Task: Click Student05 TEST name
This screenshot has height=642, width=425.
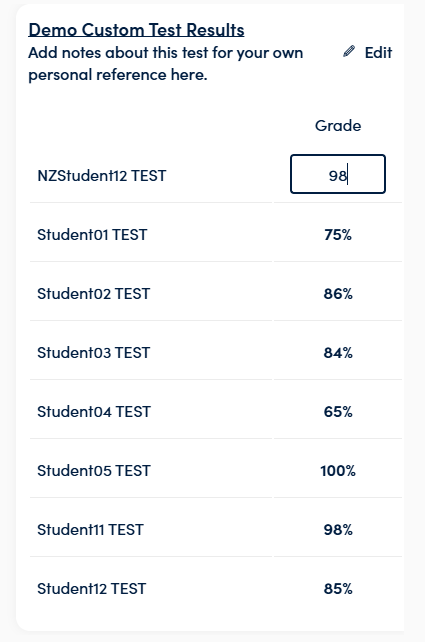Action: click(94, 470)
